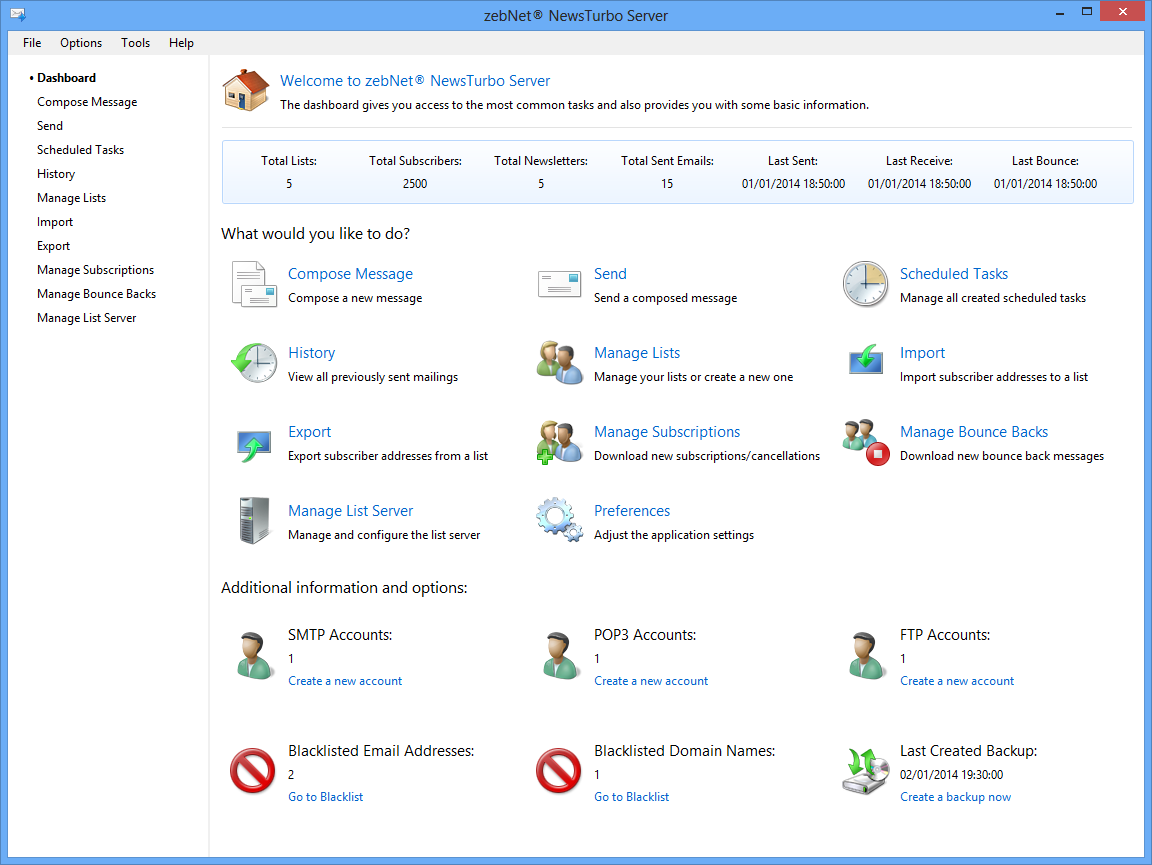Select Manage Lists in the sidebar
This screenshot has width=1152, height=865.
(71, 198)
